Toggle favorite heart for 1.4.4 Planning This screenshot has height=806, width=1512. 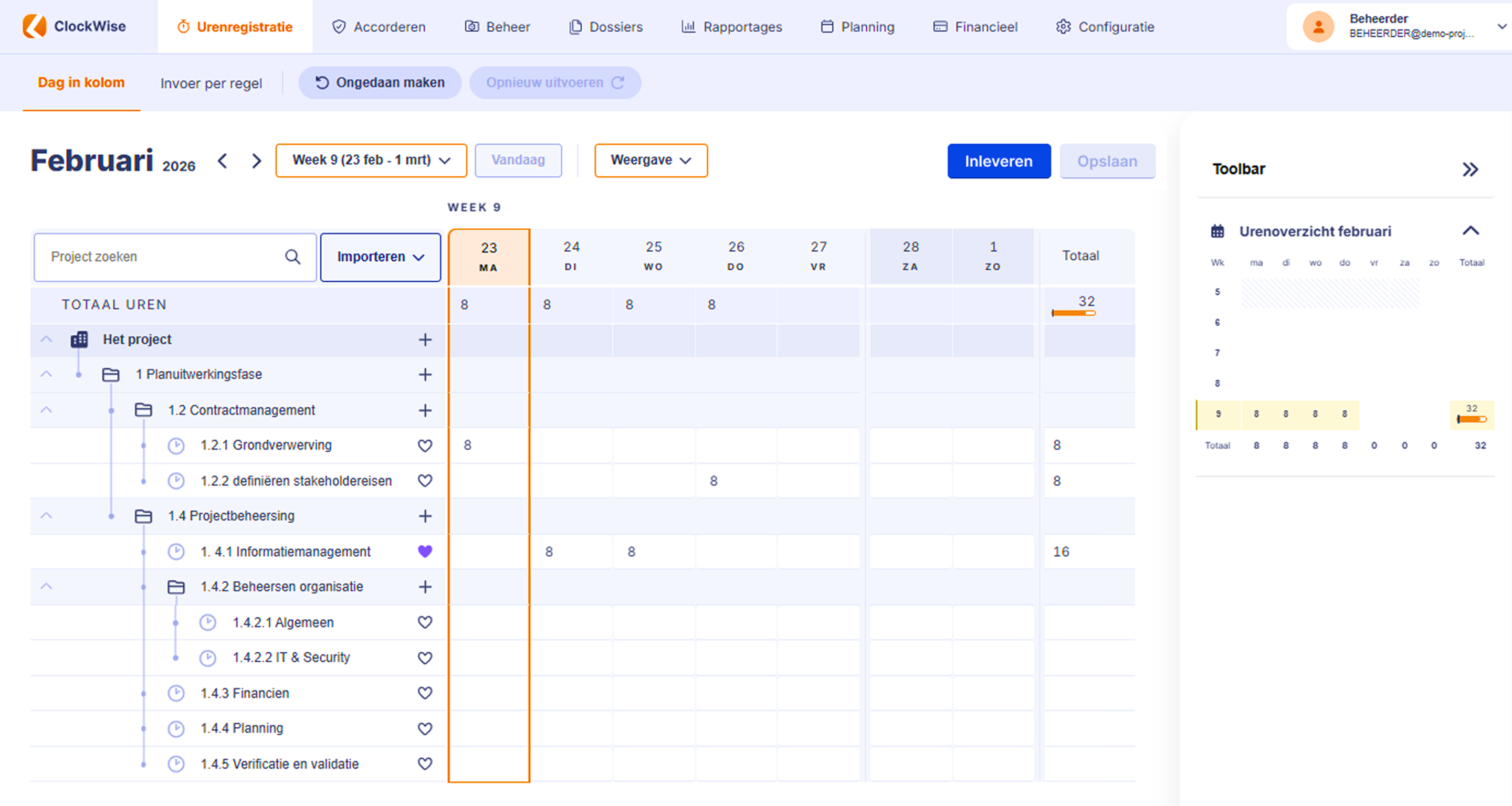point(425,728)
